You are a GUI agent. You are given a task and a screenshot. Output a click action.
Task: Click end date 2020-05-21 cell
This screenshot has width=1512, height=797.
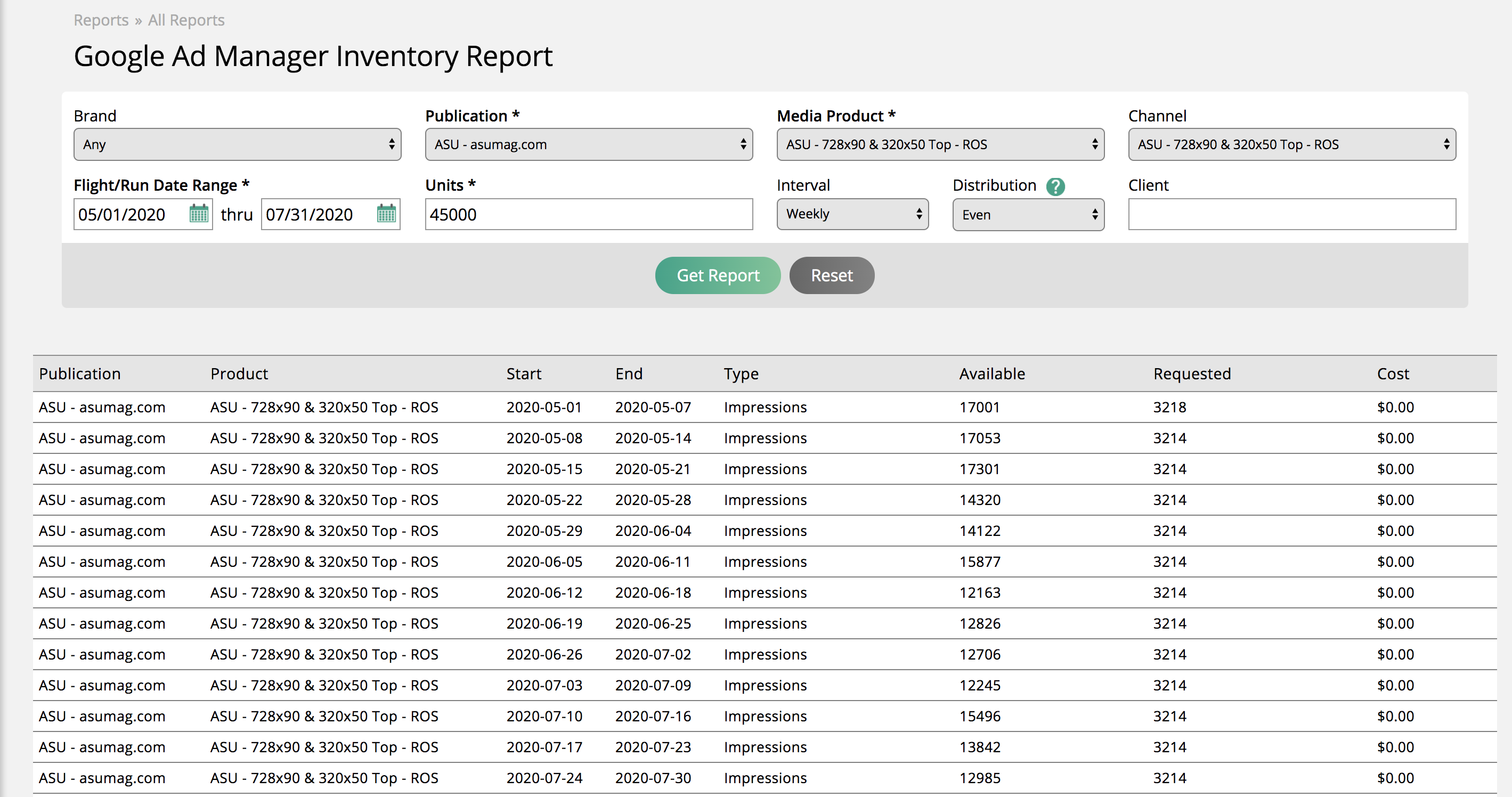pyautogui.click(x=653, y=469)
